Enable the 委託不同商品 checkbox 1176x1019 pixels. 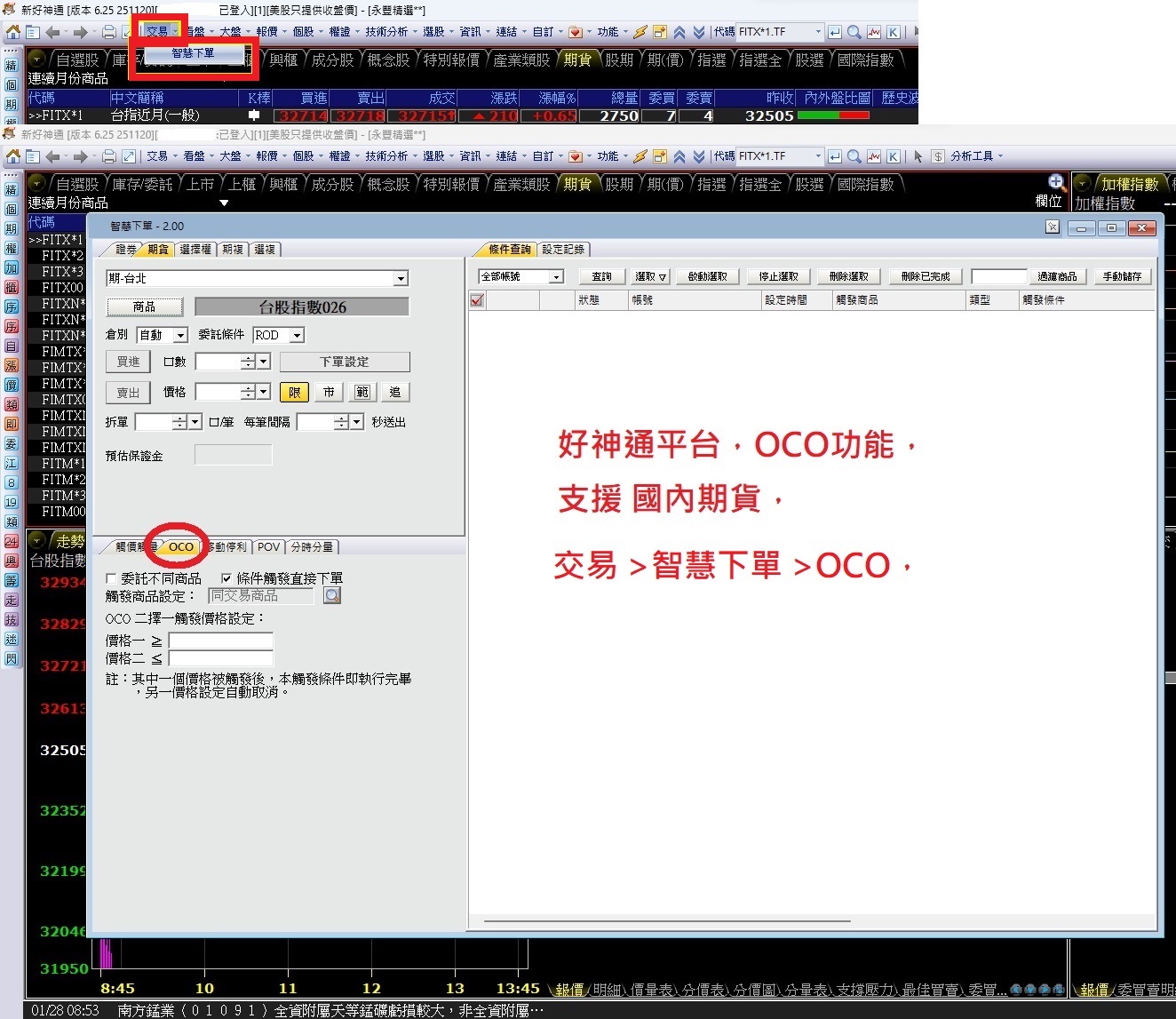pos(111,577)
